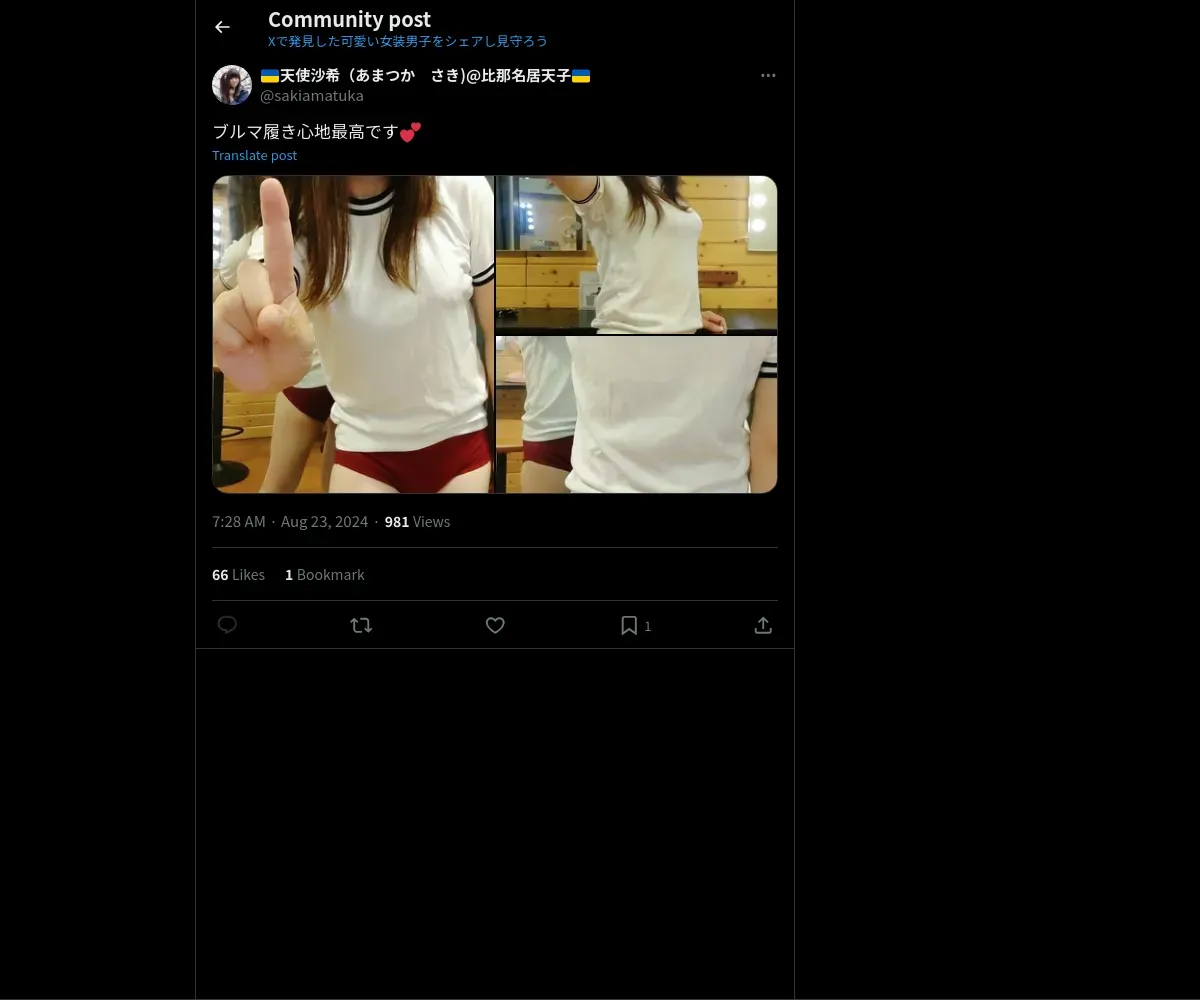Viewport: 1200px width, 1000px height.
Task: Click the 7:28 AM Aug 23 timestamp
Action: pyautogui.click(x=290, y=522)
